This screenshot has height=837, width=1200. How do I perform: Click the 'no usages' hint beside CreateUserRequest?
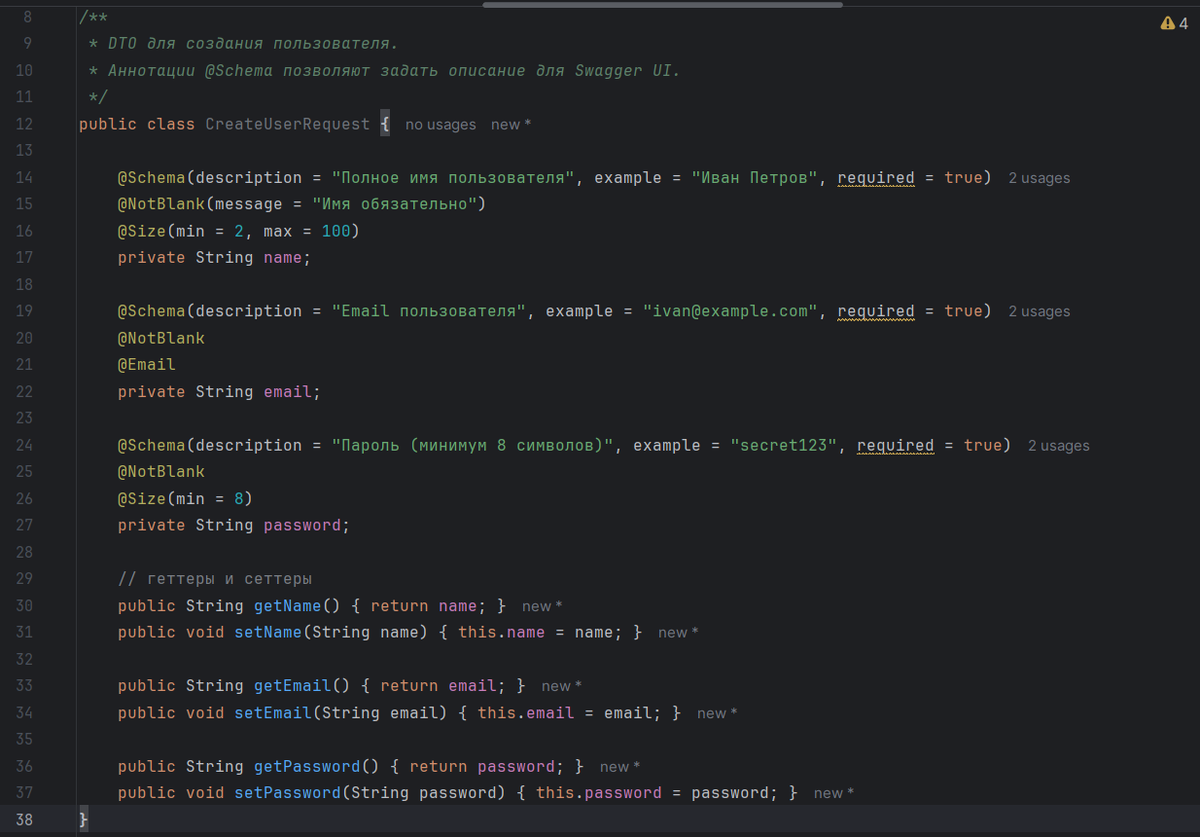[441, 124]
